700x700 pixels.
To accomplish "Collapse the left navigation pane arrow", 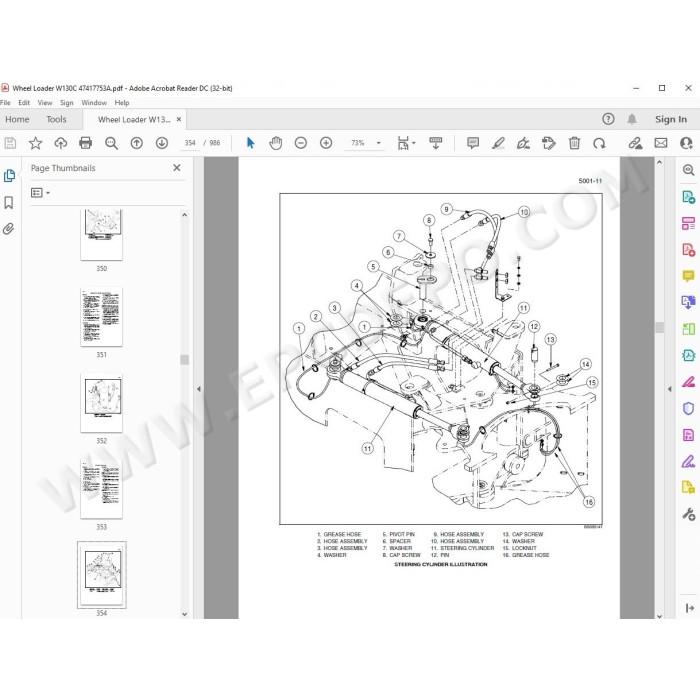I will pyautogui.click(x=199, y=389).
